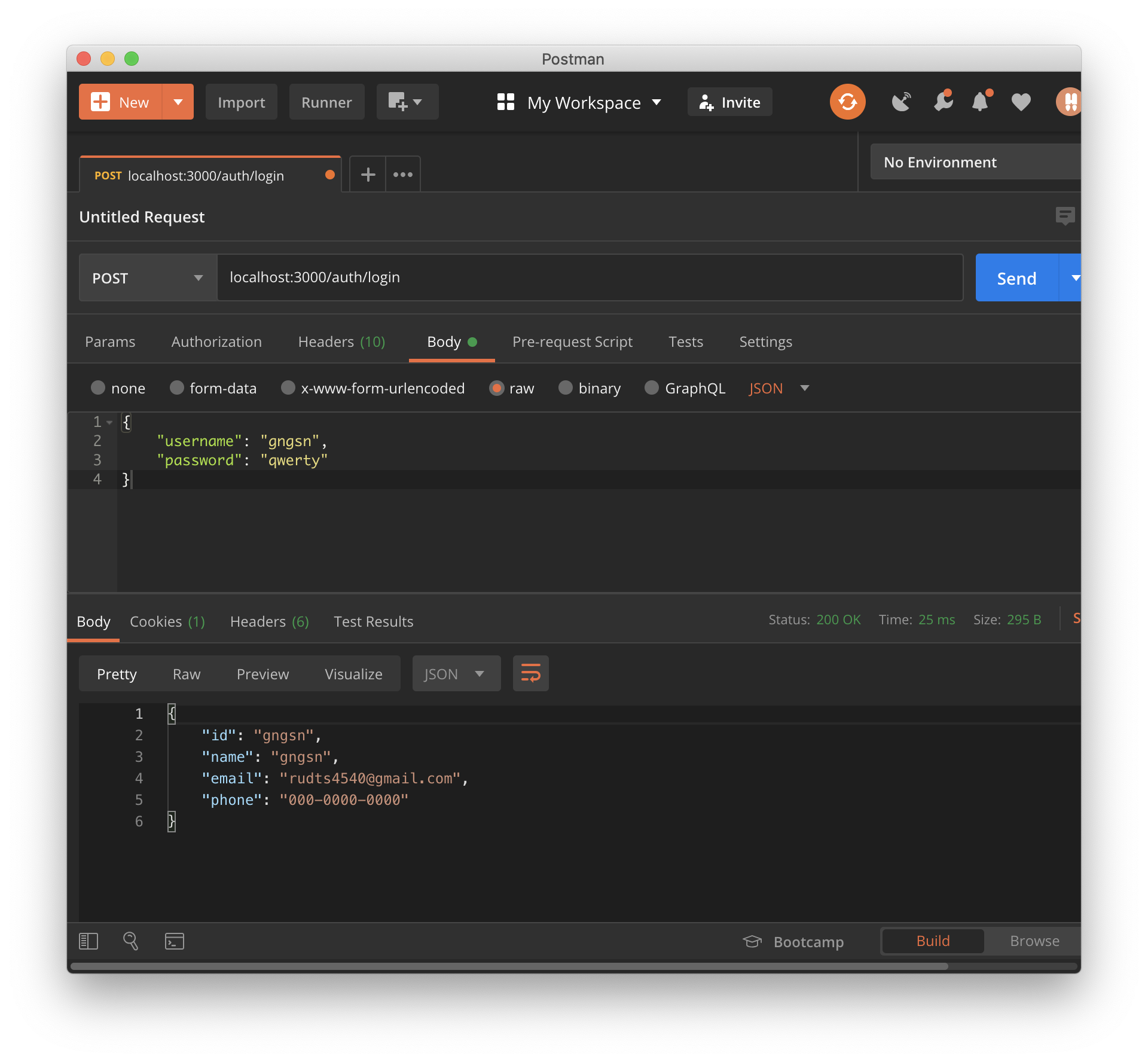The image size is (1148, 1062).
Task: Expand the raw body JSON format dropdown
Action: click(778, 389)
